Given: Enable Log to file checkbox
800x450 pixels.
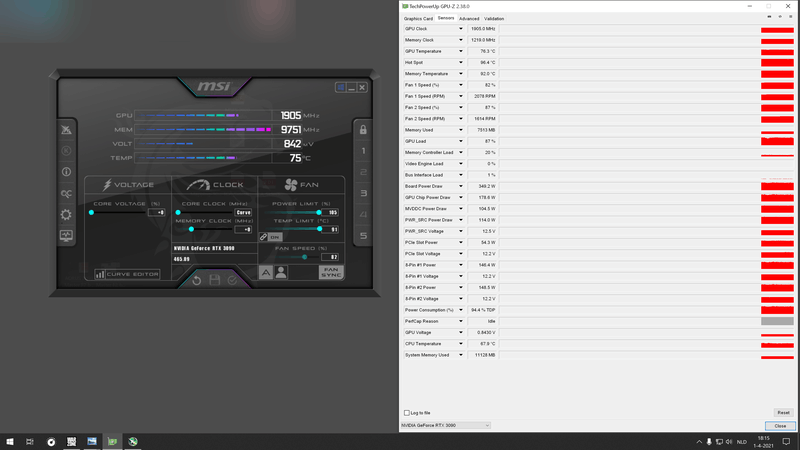Looking at the screenshot, I should click(x=407, y=413).
